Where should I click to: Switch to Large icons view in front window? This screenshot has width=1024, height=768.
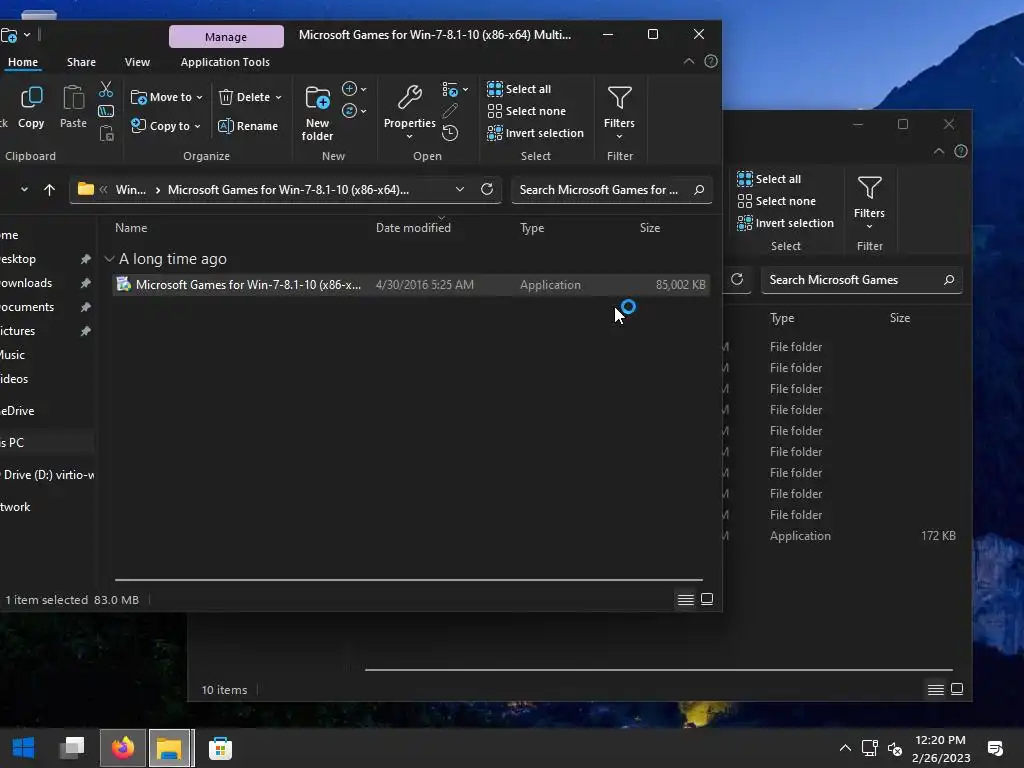tap(707, 600)
